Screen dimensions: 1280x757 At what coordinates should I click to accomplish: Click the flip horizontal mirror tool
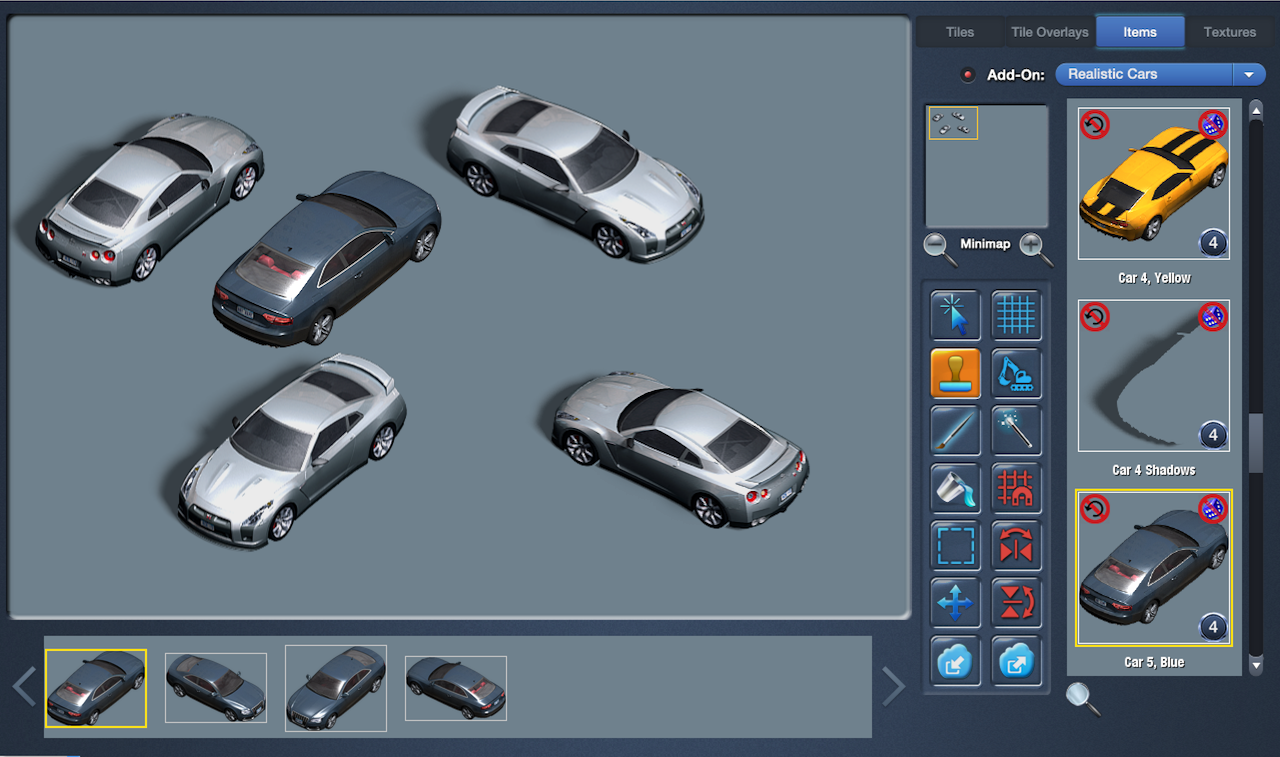[1016, 546]
